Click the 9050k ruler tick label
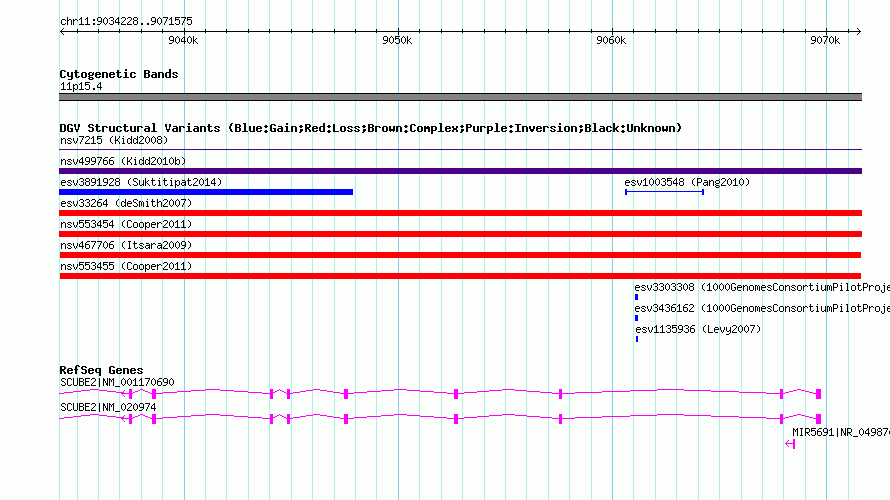Image resolution: width=890 pixels, height=500 pixels. click(x=397, y=40)
